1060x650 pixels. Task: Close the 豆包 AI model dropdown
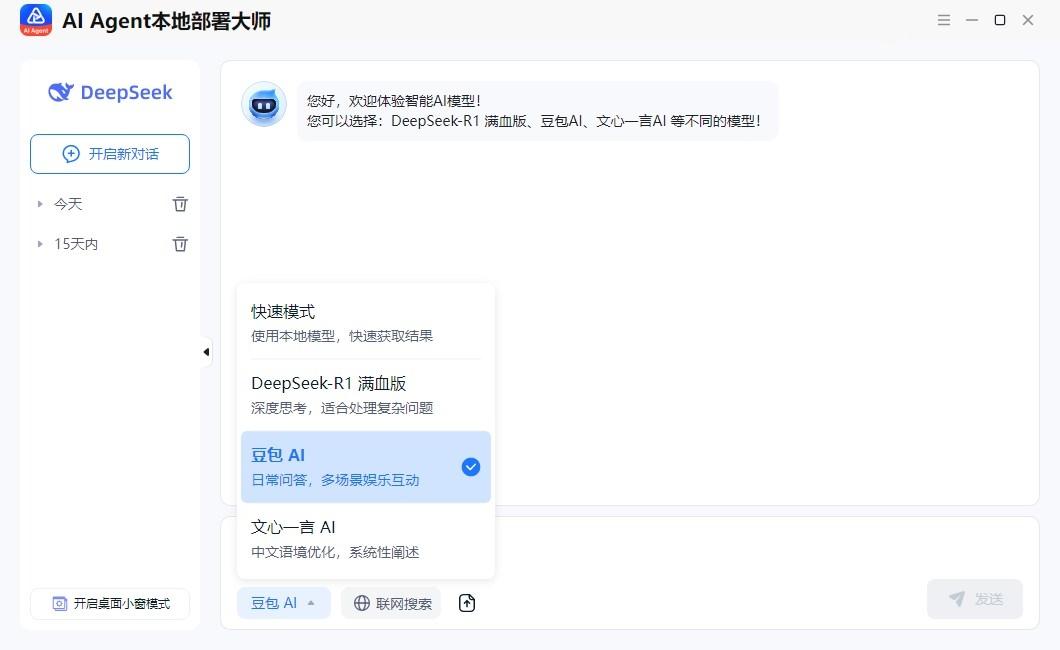pyautogui.click(x=283, y=603)
